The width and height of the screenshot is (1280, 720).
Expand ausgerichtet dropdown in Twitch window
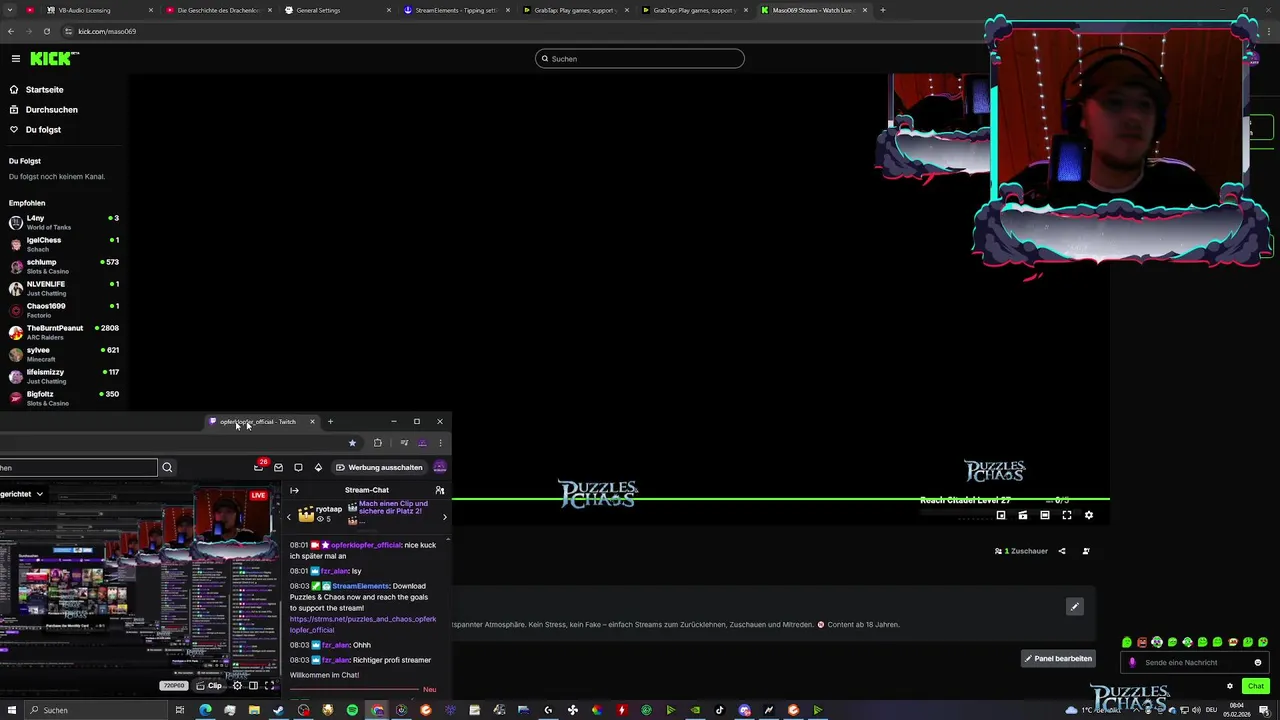pyautogui.click(x=23, y=494)
